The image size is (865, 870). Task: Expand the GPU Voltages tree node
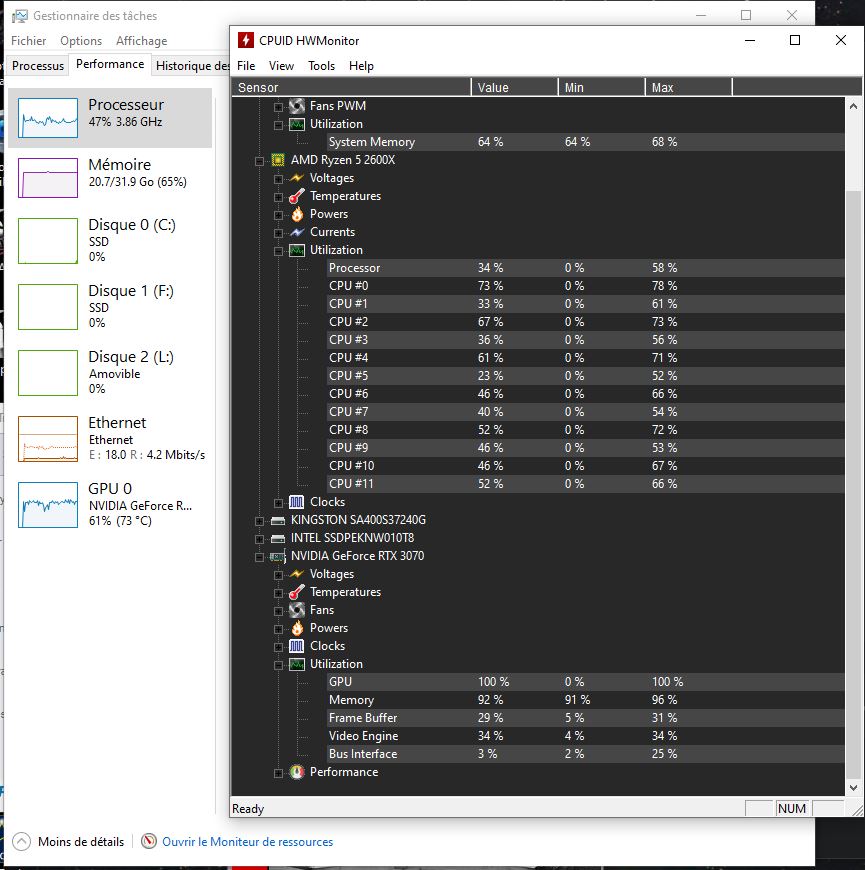point(279,574)
